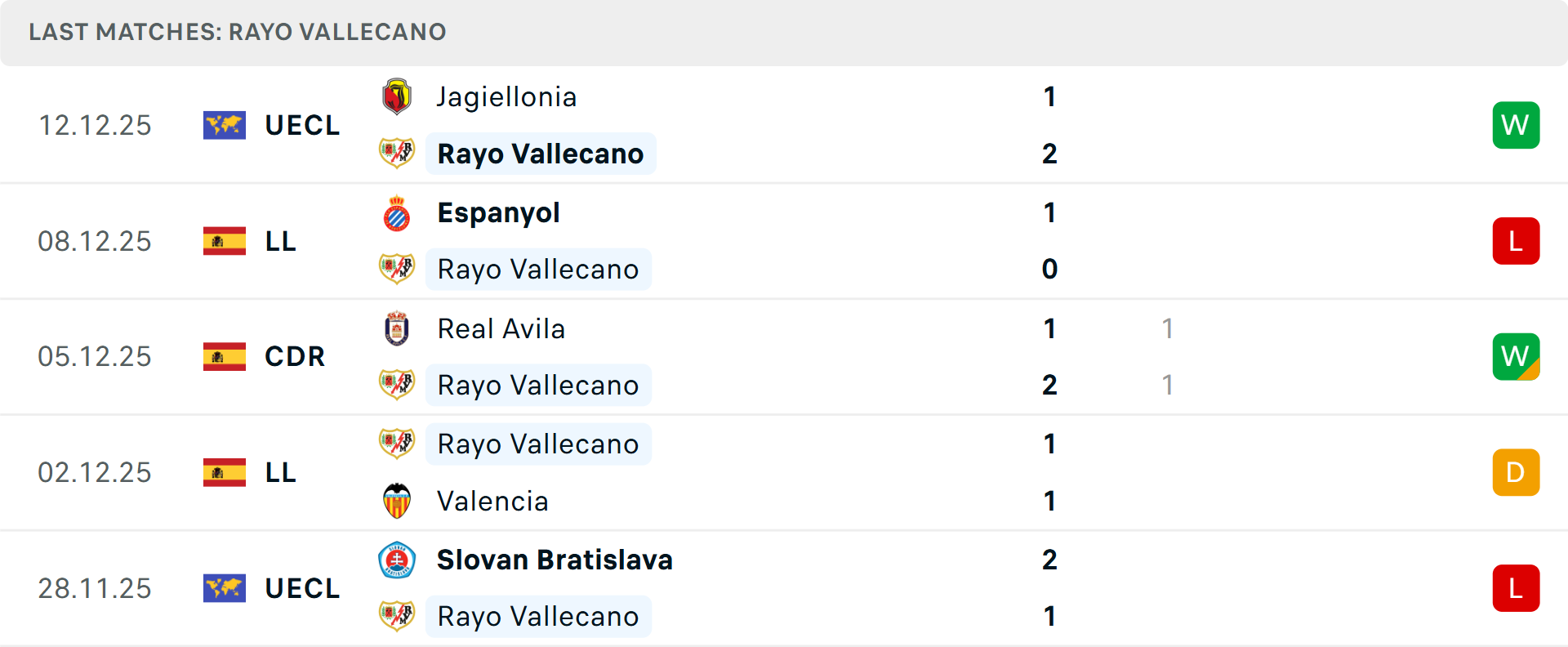Click the Slovan Bratislava club crest
Image resolution: width=1568 pixels, height=647 pixels.
point(397,560)
